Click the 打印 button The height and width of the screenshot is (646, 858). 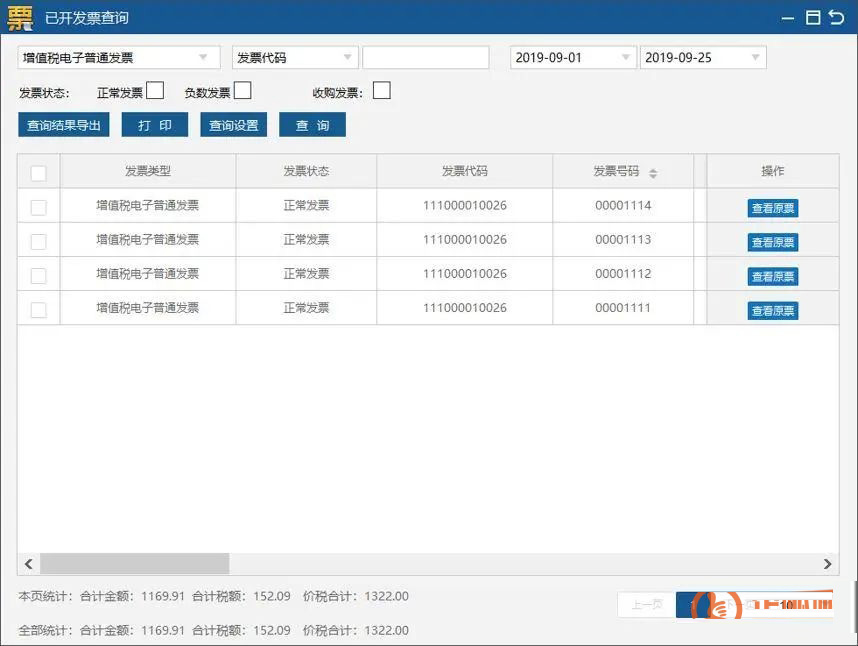(x=155, y=125)
